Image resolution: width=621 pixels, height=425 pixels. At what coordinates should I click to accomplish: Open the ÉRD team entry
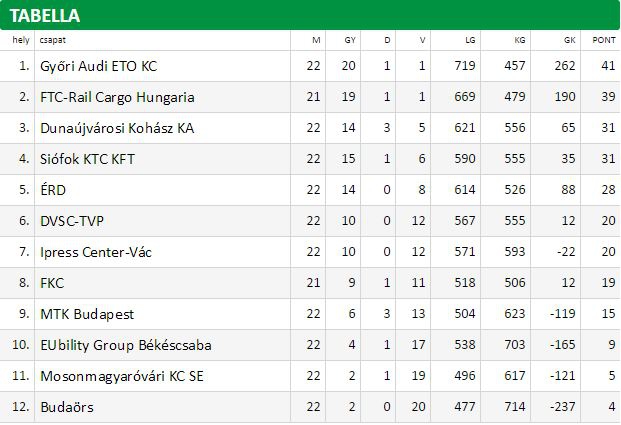(x=53, y=190)
